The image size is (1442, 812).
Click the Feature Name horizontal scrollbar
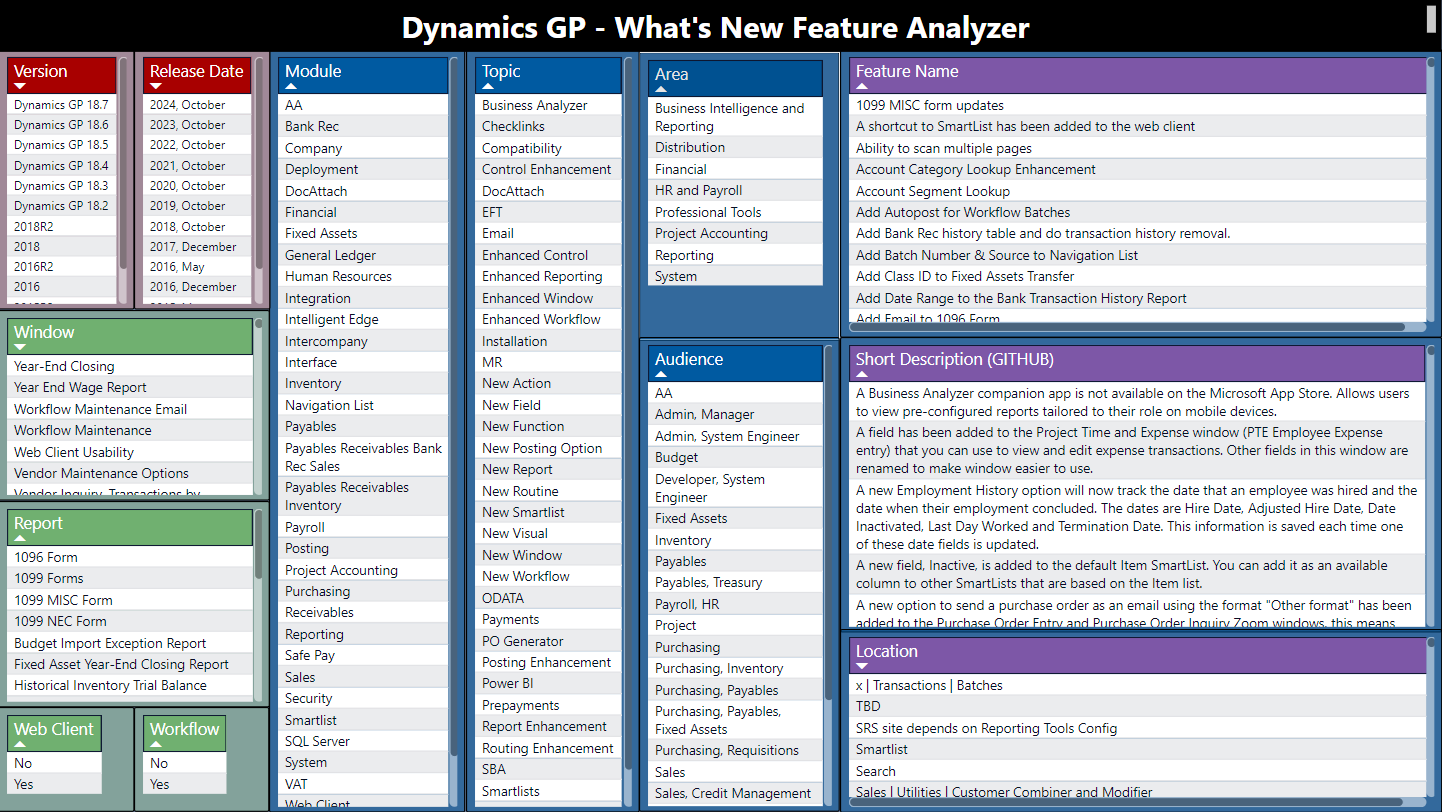tap(1127, 327)
